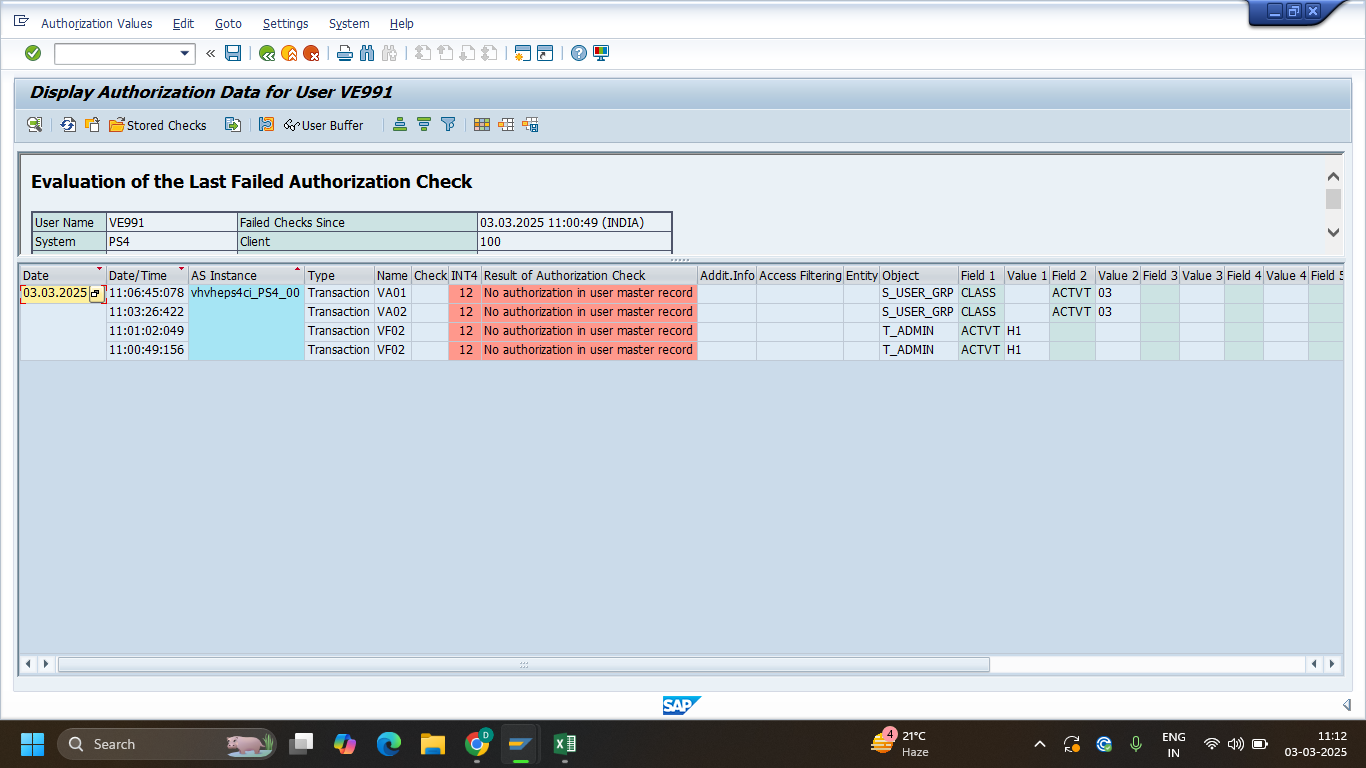Click the green Back arrow icon

[x=267, y=53]
